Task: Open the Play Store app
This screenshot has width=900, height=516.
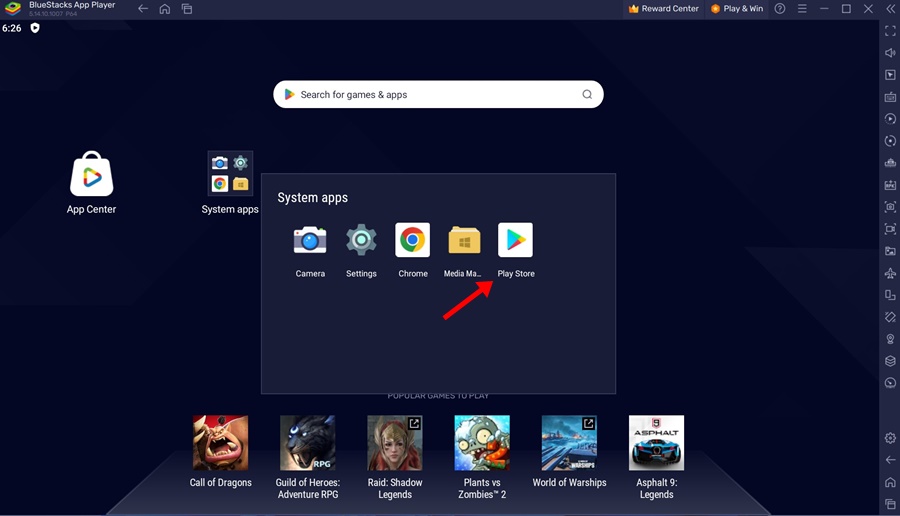Action: click(515, 240)
